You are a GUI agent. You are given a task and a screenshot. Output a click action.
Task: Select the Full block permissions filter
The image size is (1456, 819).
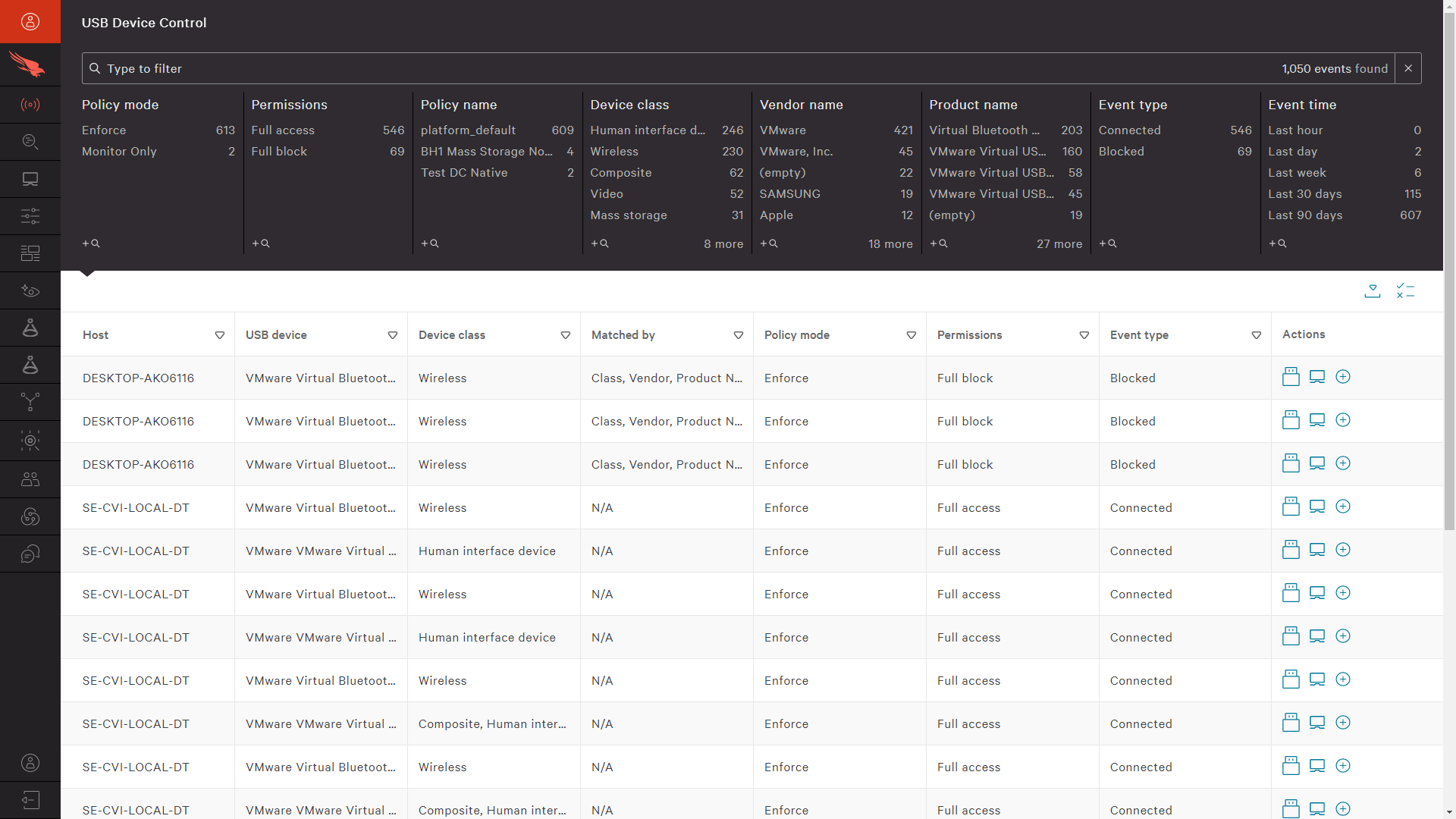coord(279,151)
